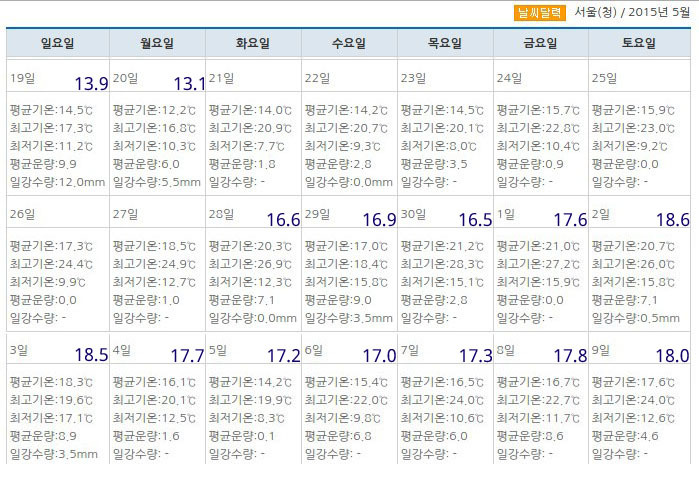The height and width of the screenshot is (478, 699).
Task: Click the 30일 date label
Action: 413,214
